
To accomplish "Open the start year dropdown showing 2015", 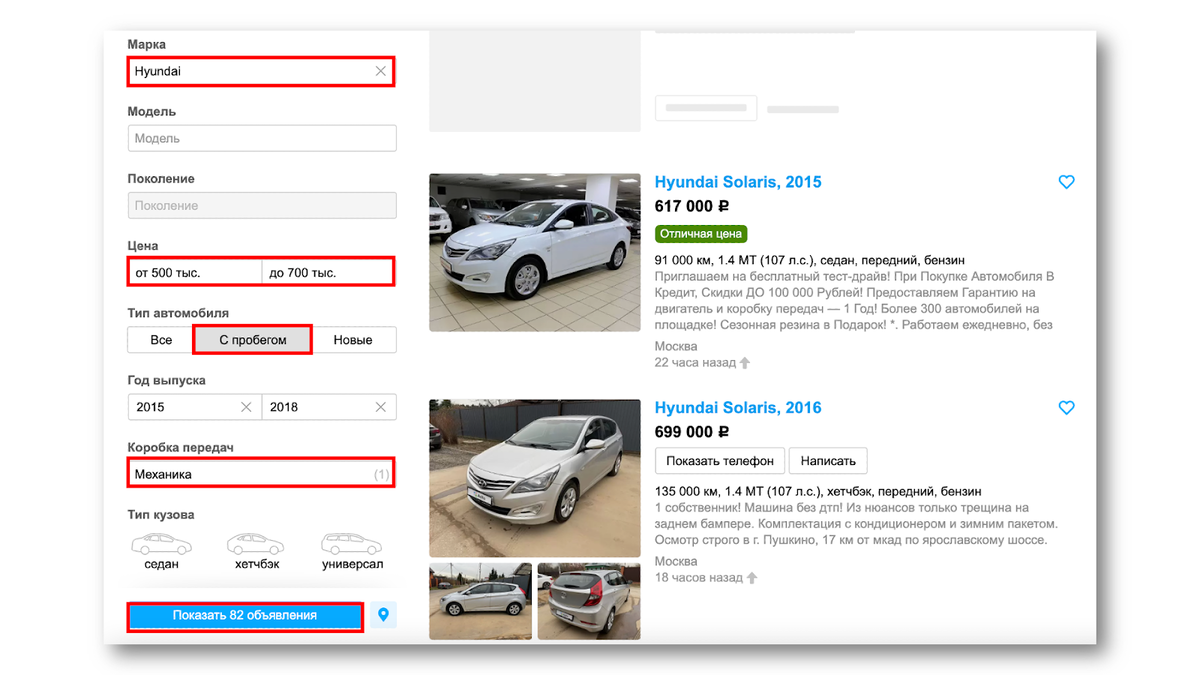I will (x=195, y=407).
